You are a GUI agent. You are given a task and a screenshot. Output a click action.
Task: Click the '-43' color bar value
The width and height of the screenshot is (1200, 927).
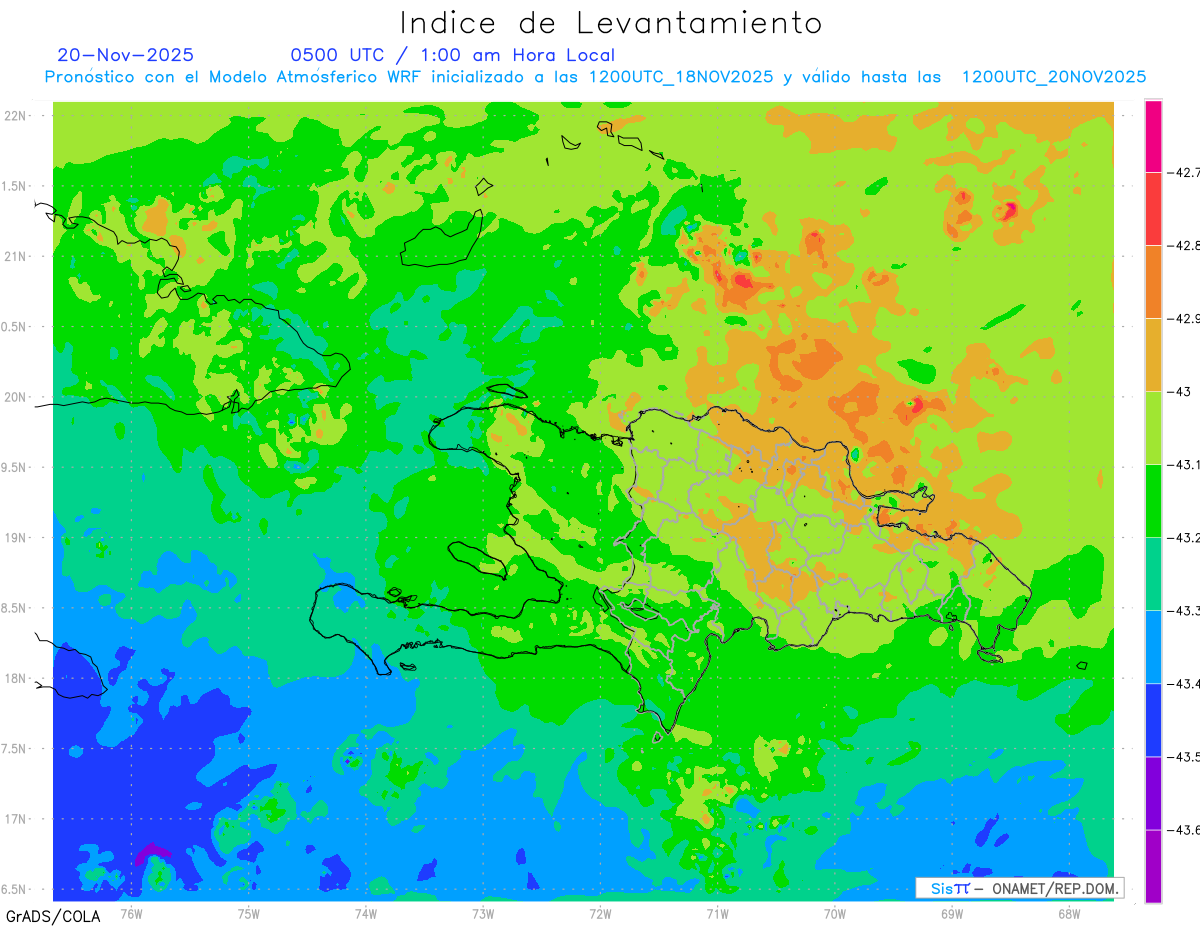(1182, 391)
